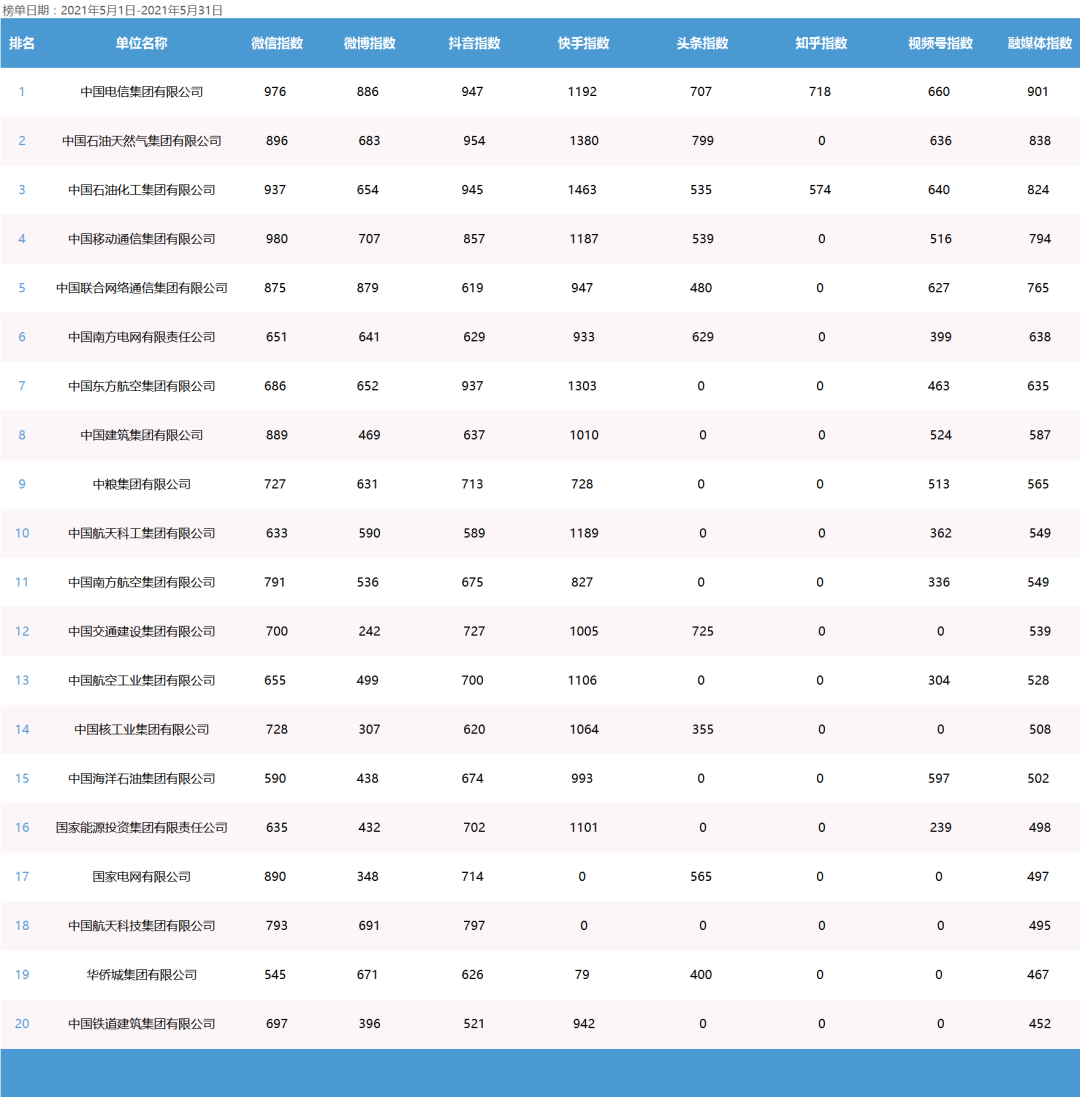This screenshot has width=1080, height=1097.
Task: Click 头条指数 value 799
Action: tap(702, 141)
